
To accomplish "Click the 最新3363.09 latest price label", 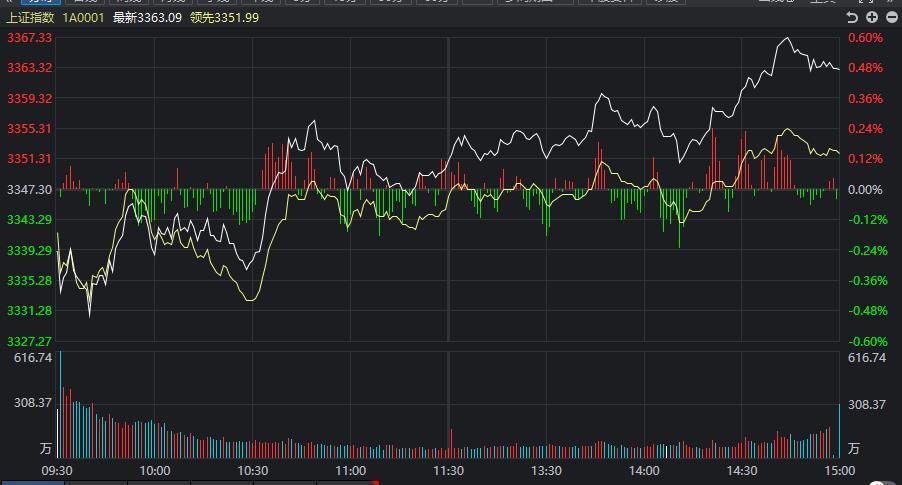I will (x=147, y=18).
